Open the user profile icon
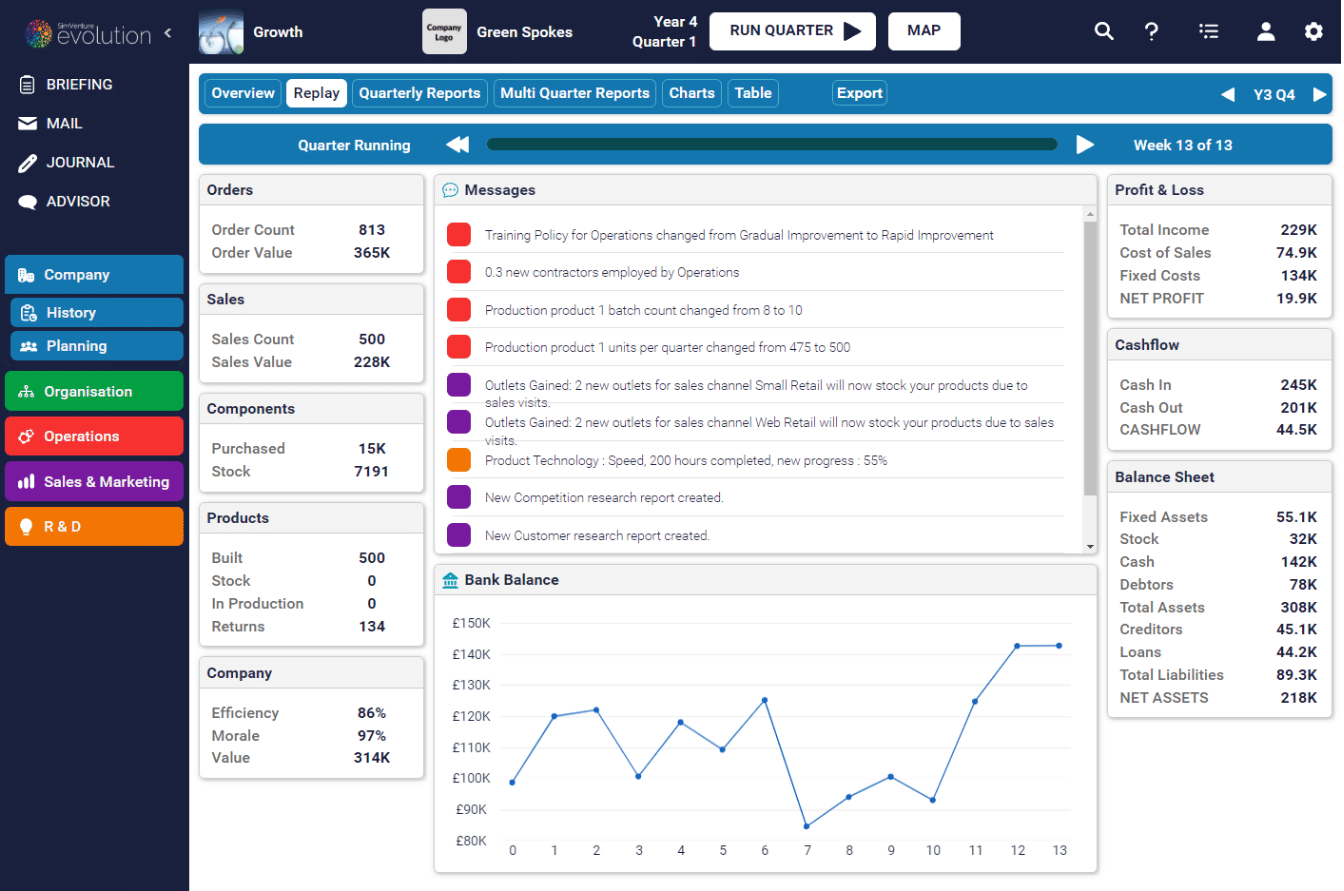 pos(1266,31)
